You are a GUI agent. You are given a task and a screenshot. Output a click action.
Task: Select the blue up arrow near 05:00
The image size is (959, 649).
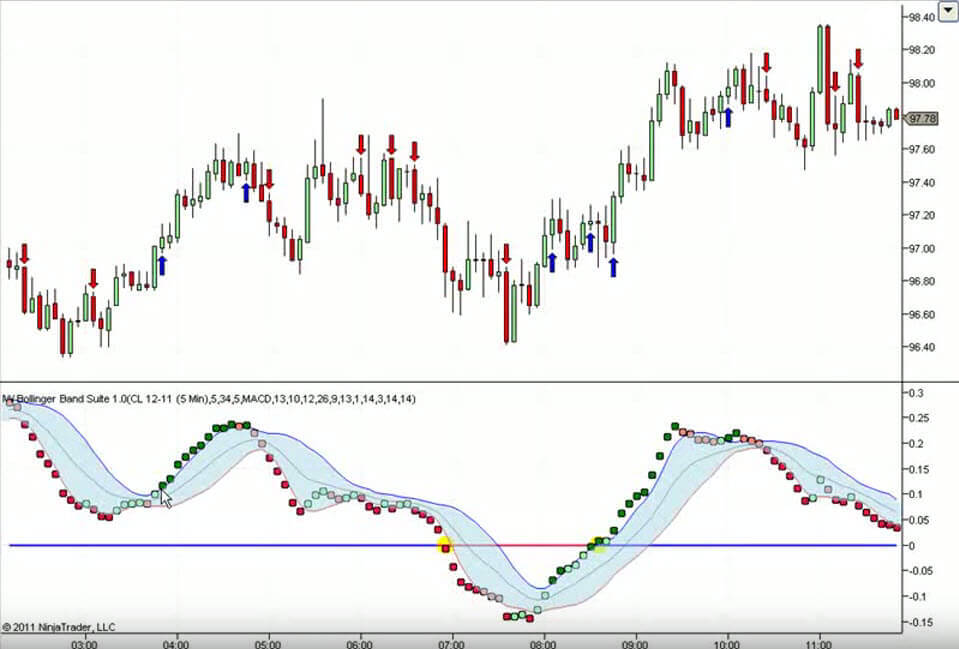[x=246, y=192]
